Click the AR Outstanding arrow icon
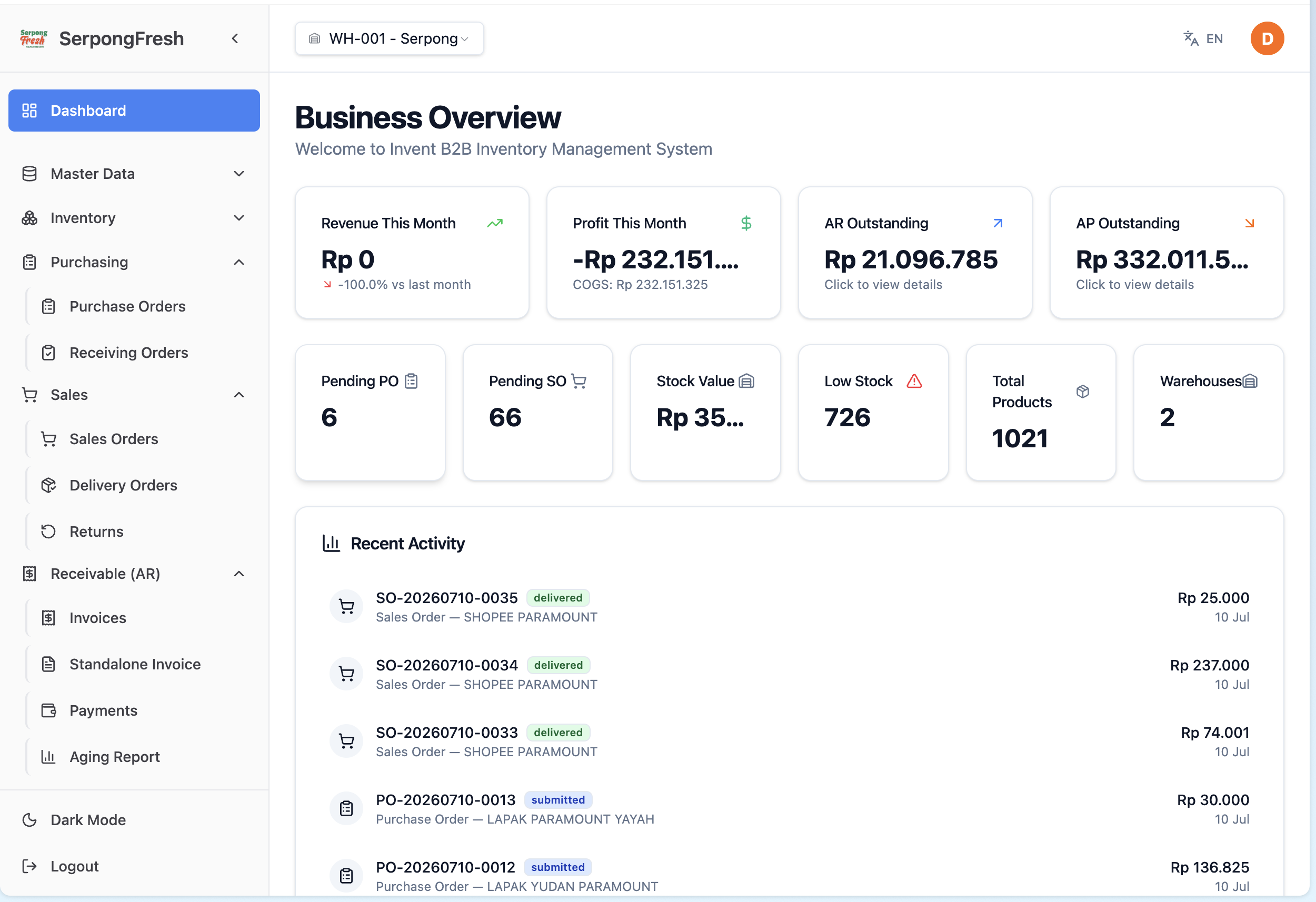1316x902 pixels. click(998, 223)
